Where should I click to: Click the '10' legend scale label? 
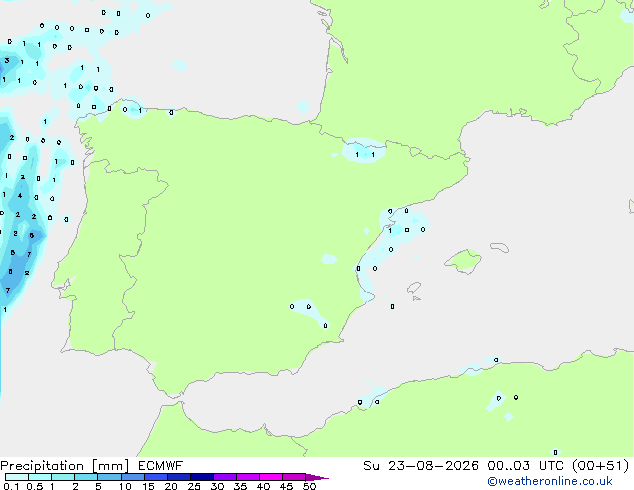point(125,486)
